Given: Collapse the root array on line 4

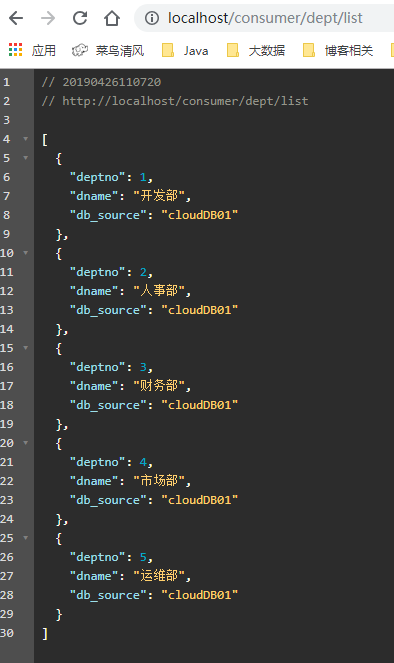Looking at the screenshot, I should pyautogui.click(x=26, y=139).
